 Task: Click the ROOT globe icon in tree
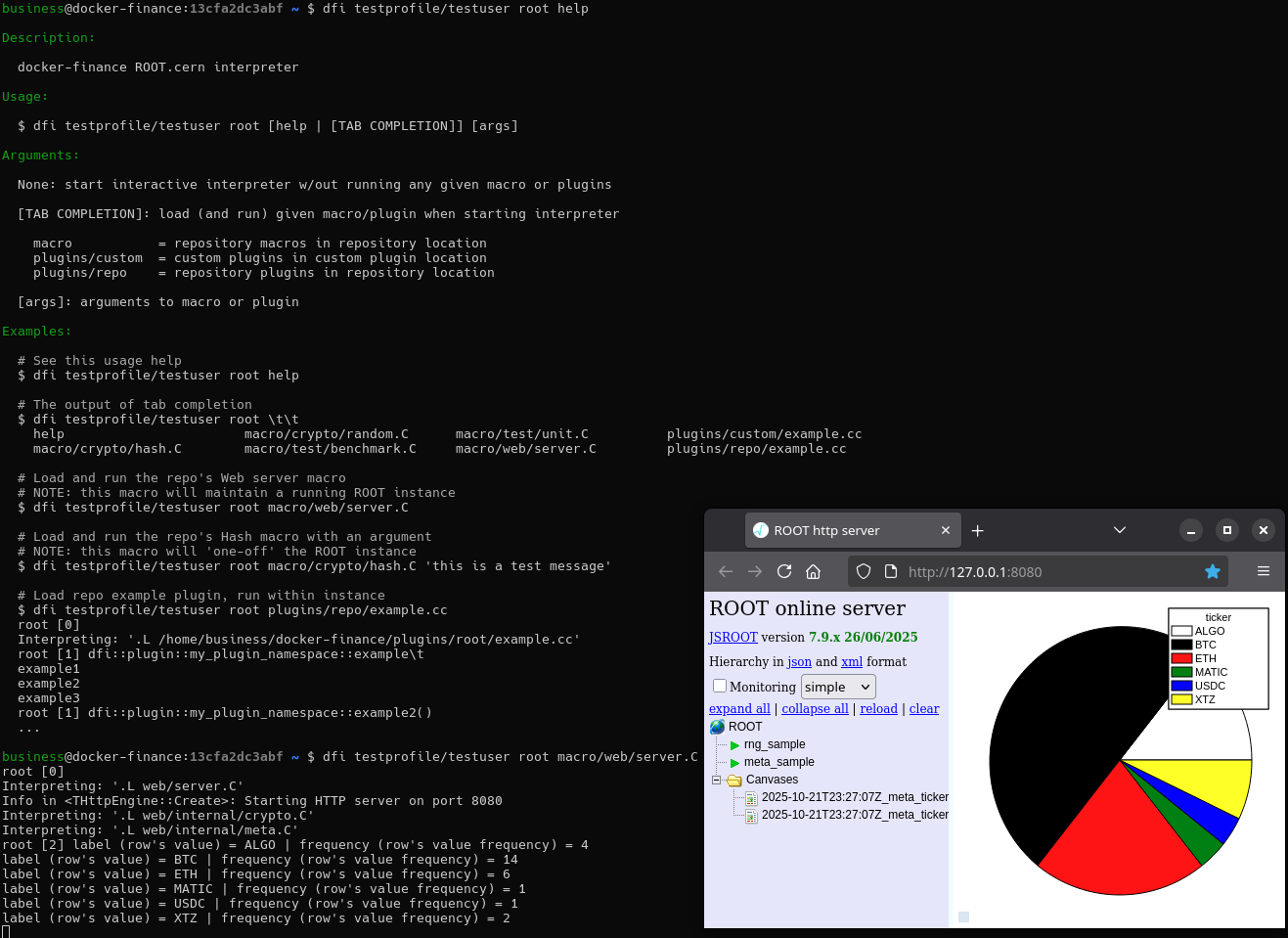718,727
